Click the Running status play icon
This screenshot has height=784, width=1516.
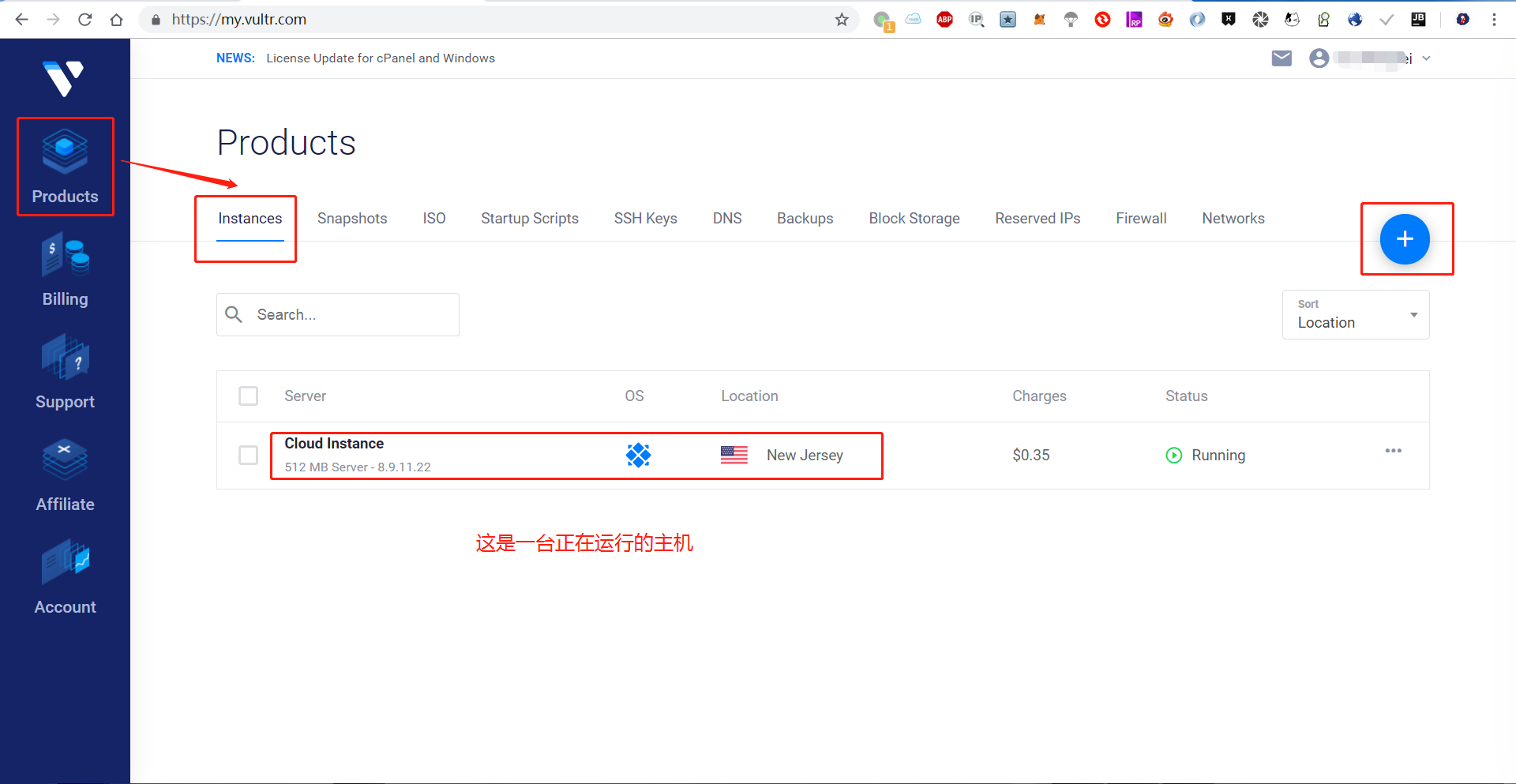coord(1174,455)
